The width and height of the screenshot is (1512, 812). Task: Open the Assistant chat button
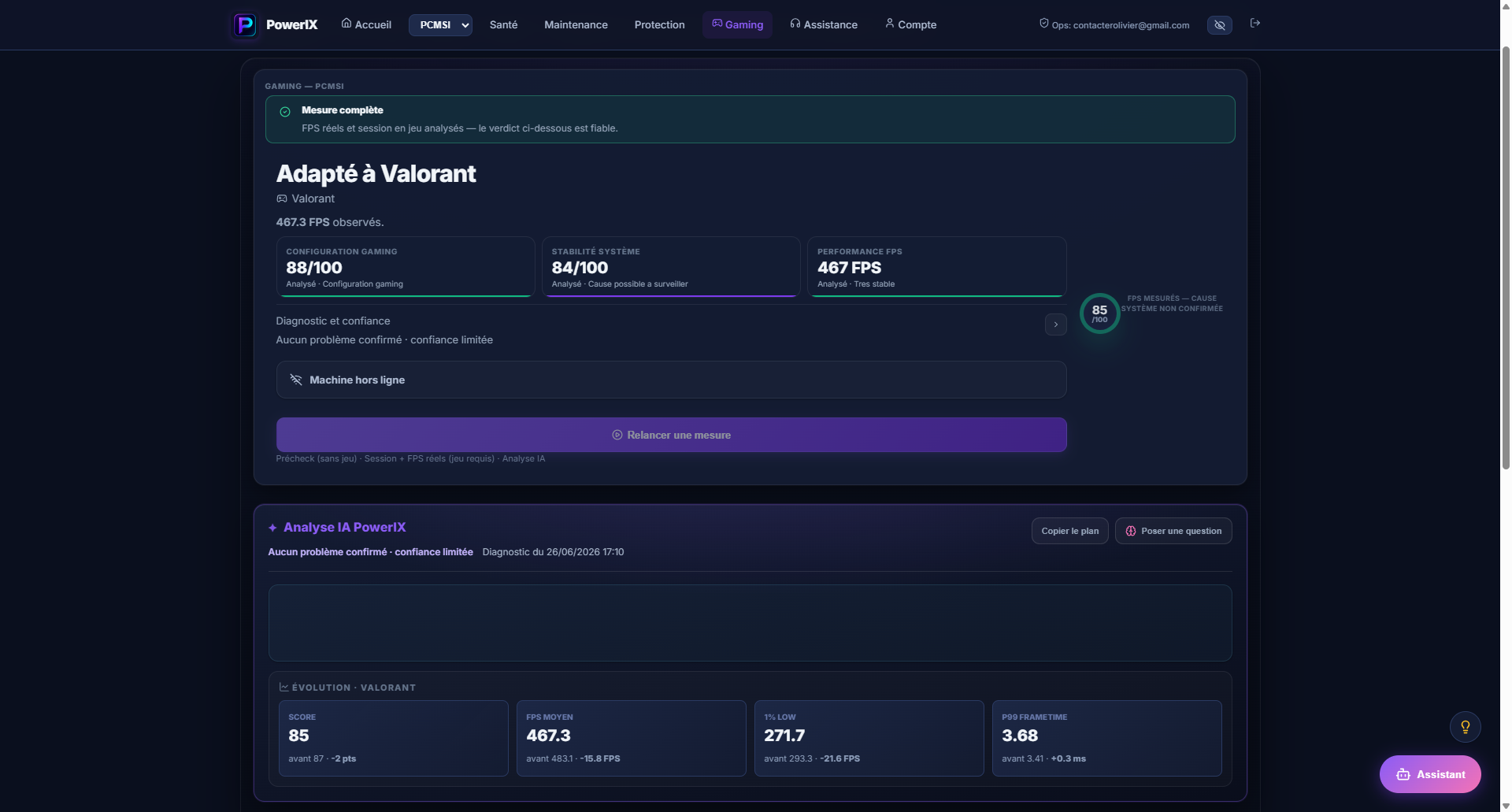(1430, 775)
